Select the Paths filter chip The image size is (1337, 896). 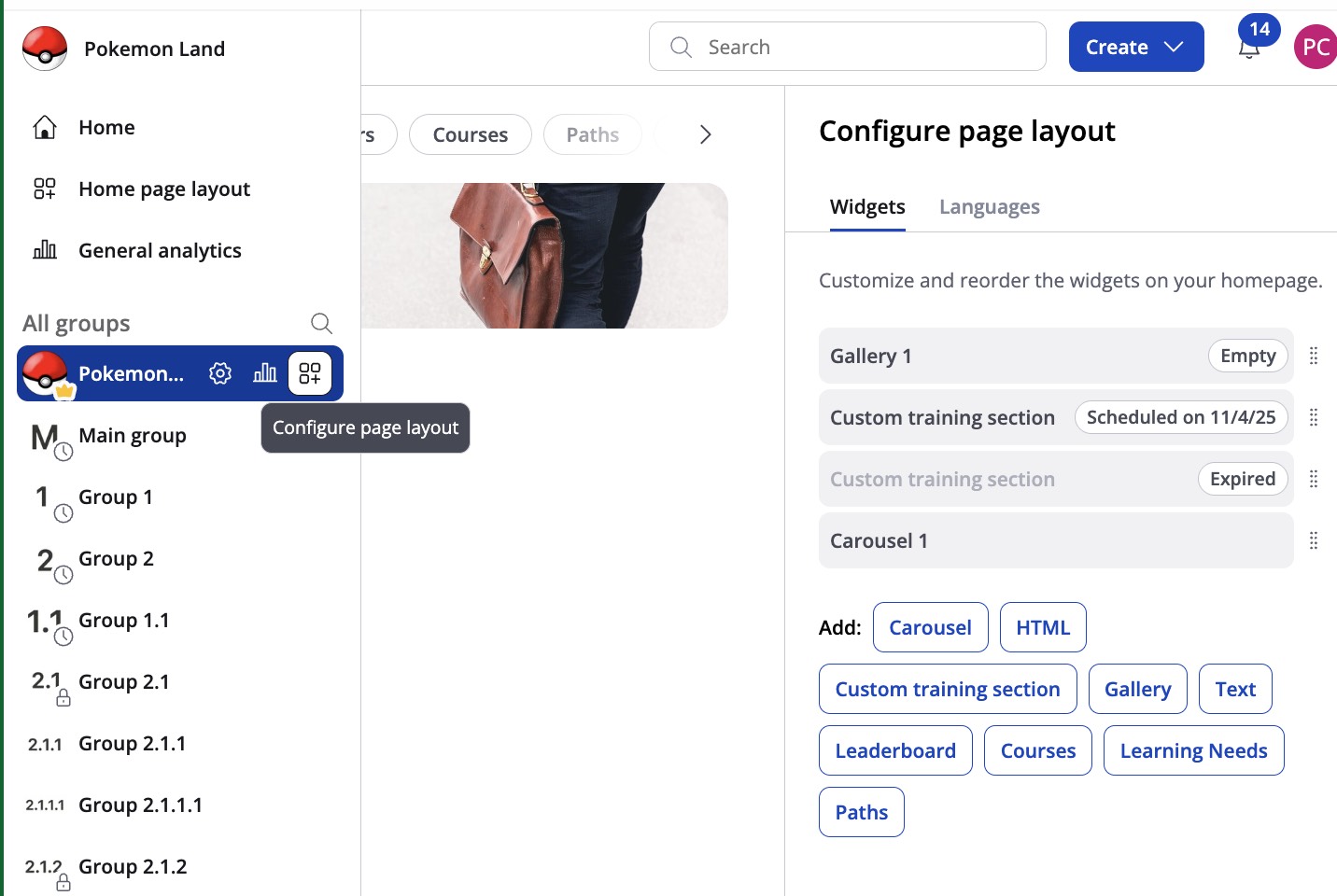click(x=593, y=134)
